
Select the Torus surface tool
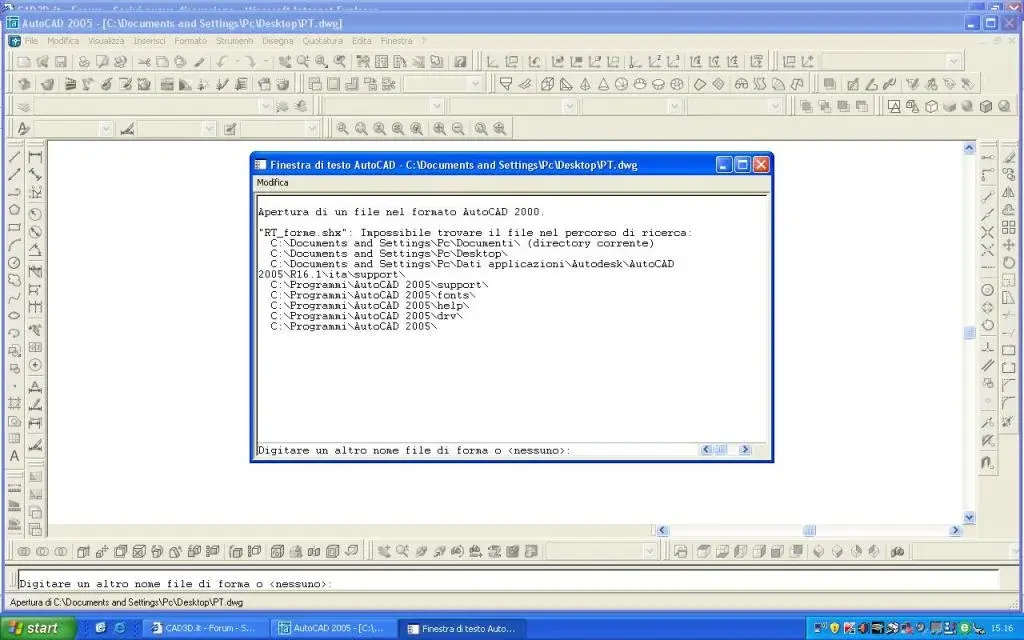677,84
